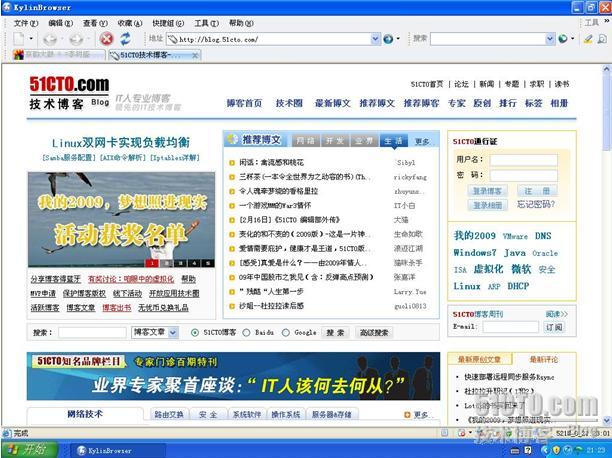The width and height of the screenshot is (612, 458).
Task: Click the 登录相册 button
Action: (487, 205)
